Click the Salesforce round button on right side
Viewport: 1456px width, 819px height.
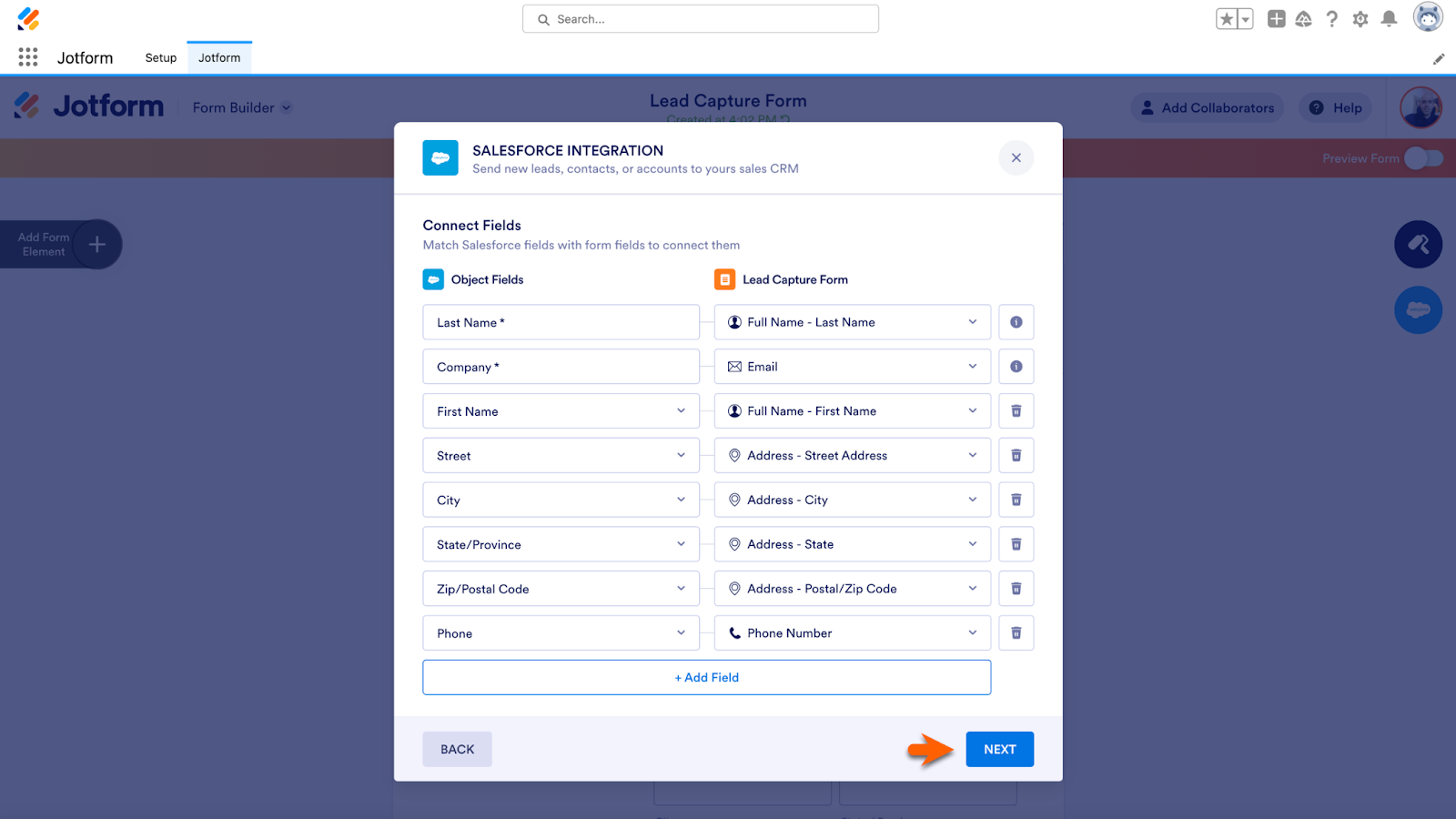click(1418, 309)
